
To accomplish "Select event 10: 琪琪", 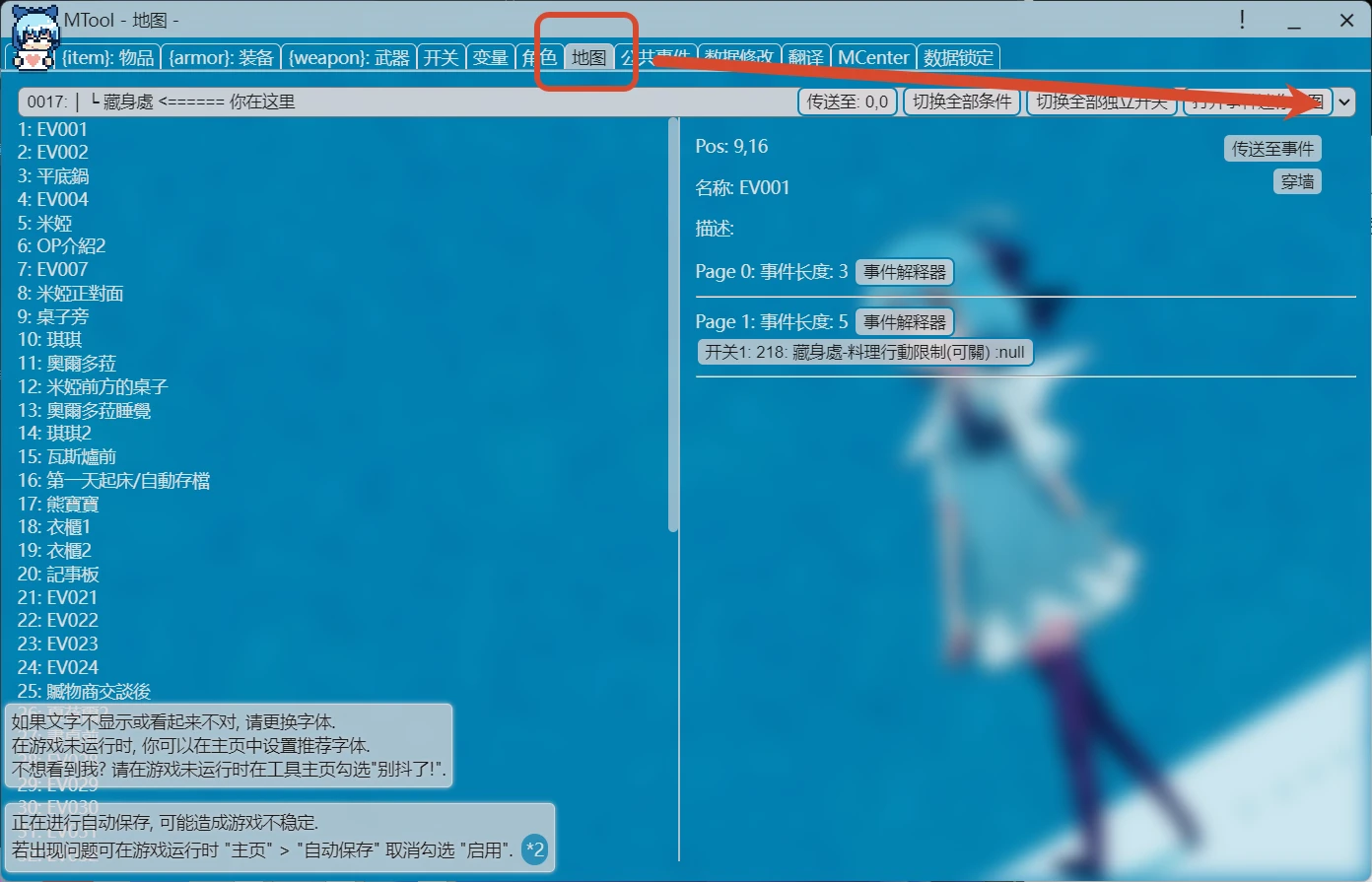I will tap(49, 340).
